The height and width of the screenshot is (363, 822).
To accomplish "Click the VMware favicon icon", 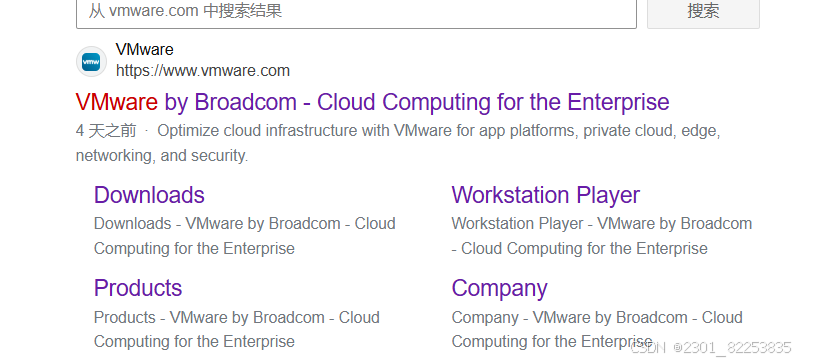I will (91, 61).
